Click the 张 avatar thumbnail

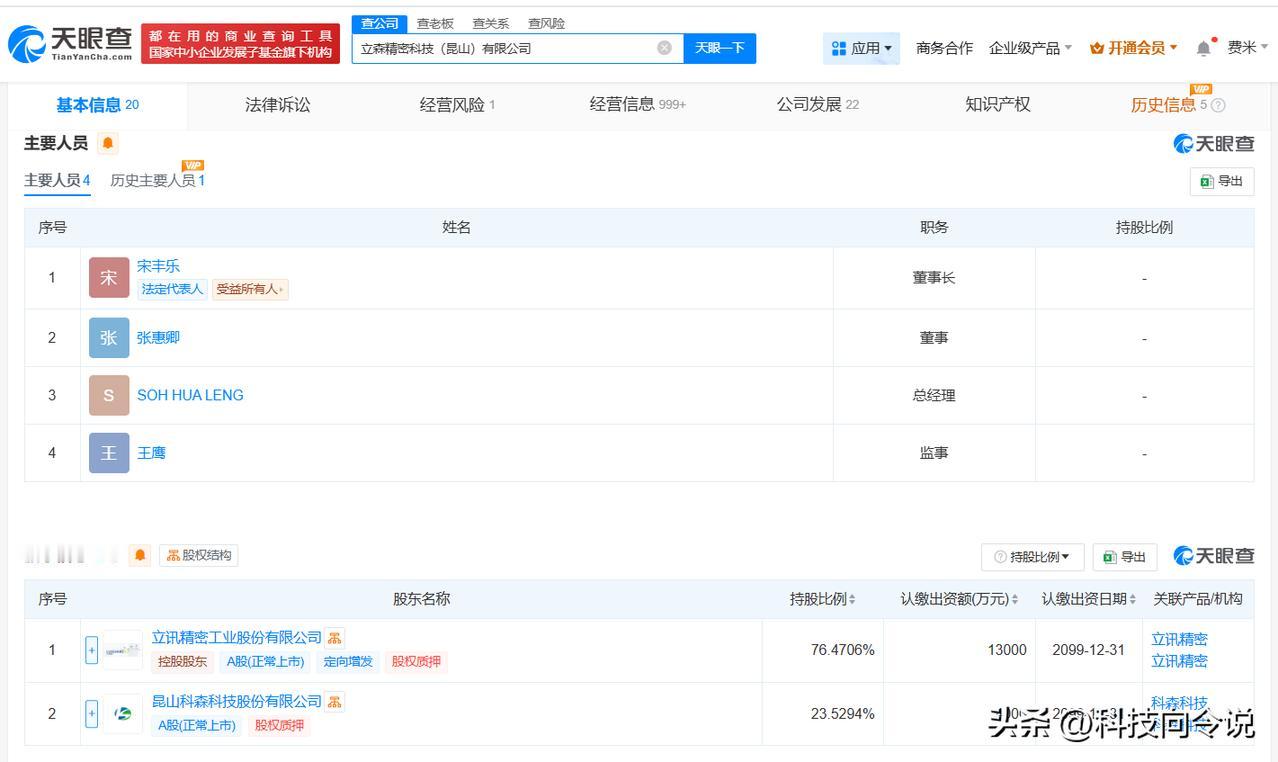(109, 338)
